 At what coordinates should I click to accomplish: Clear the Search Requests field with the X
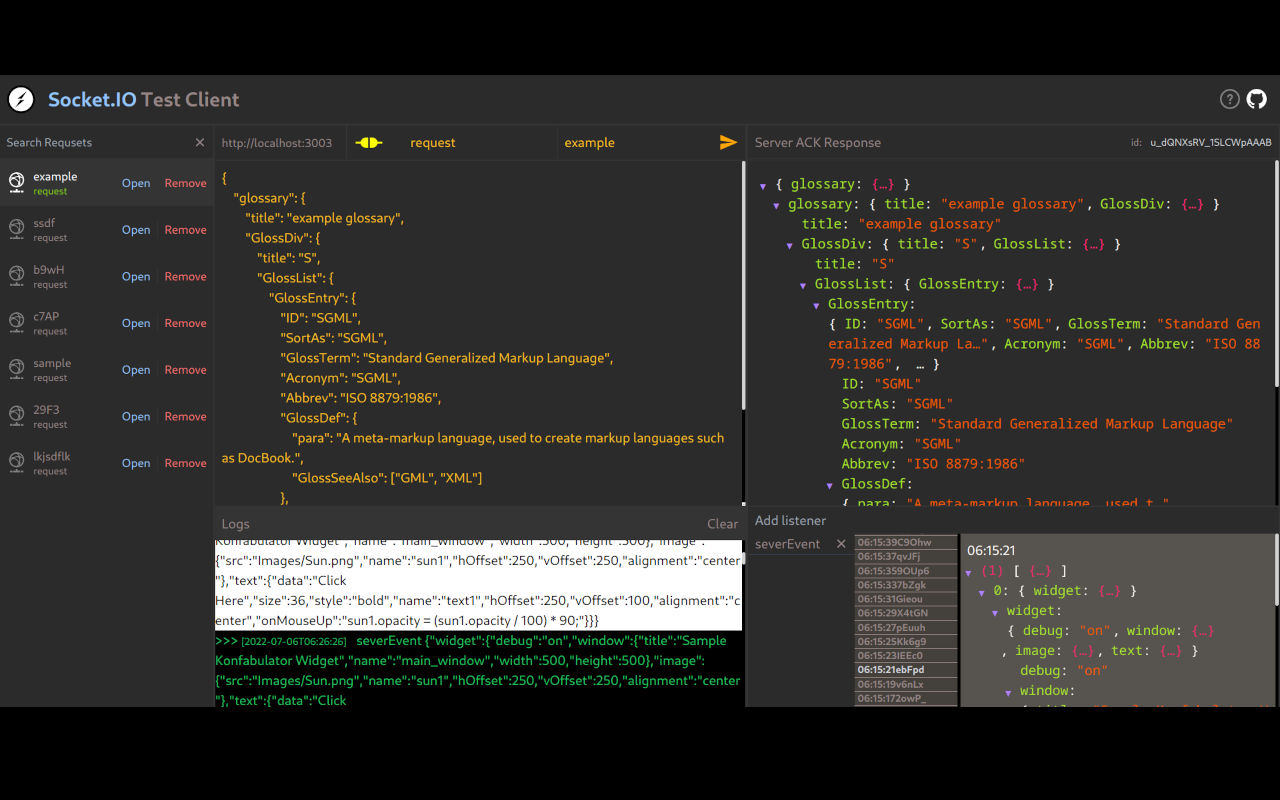pyautogui.click(x=199, y=142)
